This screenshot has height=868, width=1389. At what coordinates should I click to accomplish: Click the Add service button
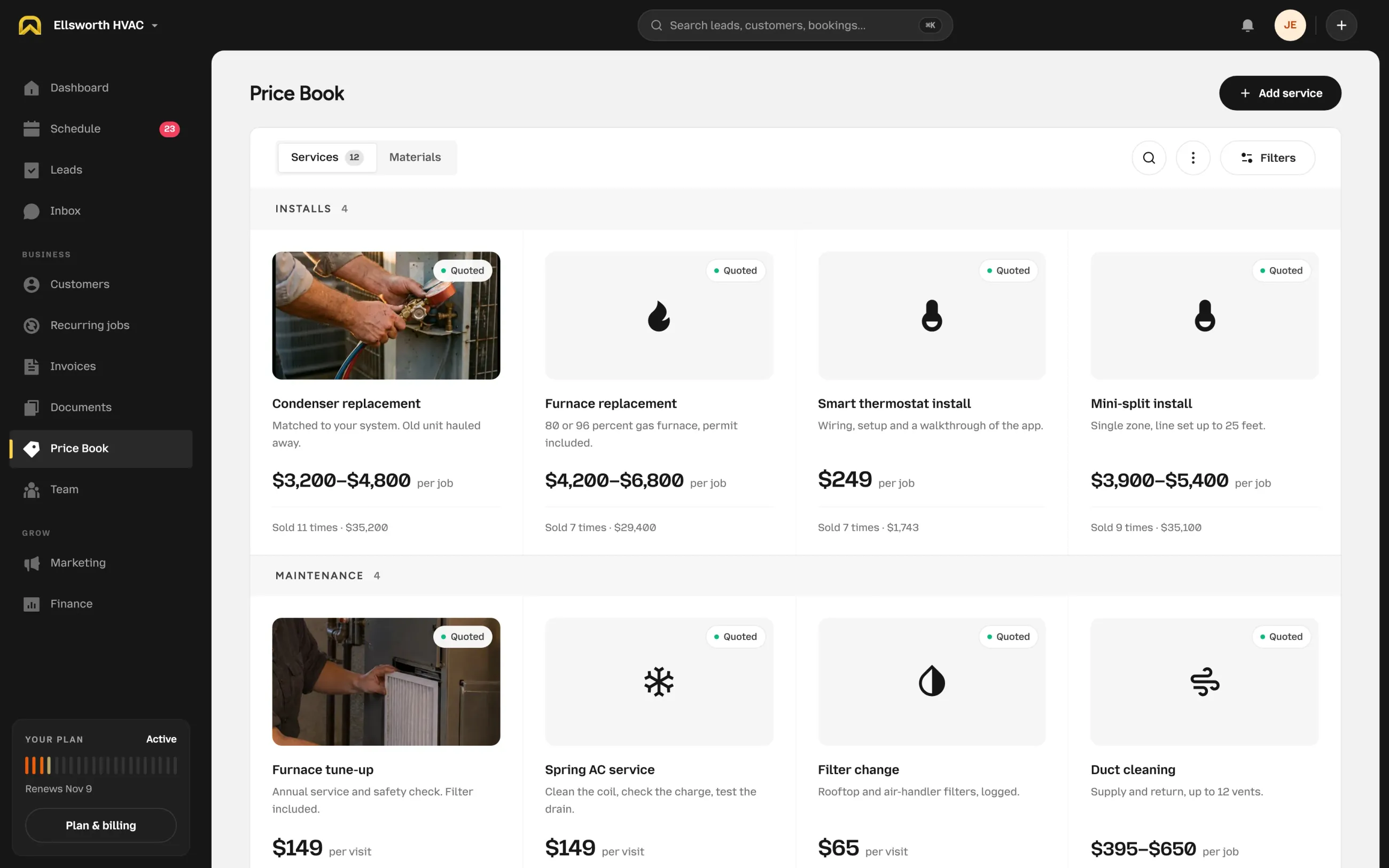[x=1279, y=93]
